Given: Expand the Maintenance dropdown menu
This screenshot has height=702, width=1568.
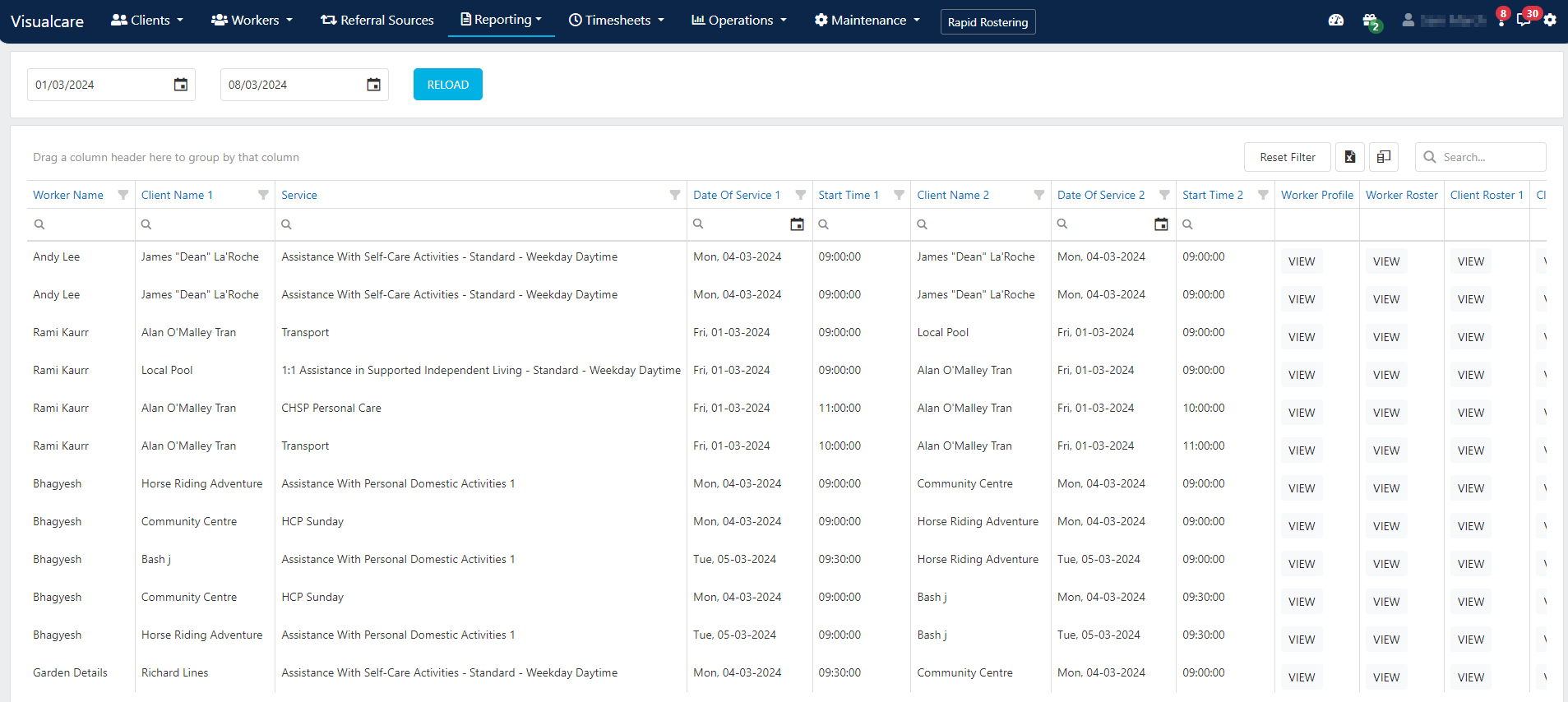Looking at the screenshot, I should click(867, 20).
